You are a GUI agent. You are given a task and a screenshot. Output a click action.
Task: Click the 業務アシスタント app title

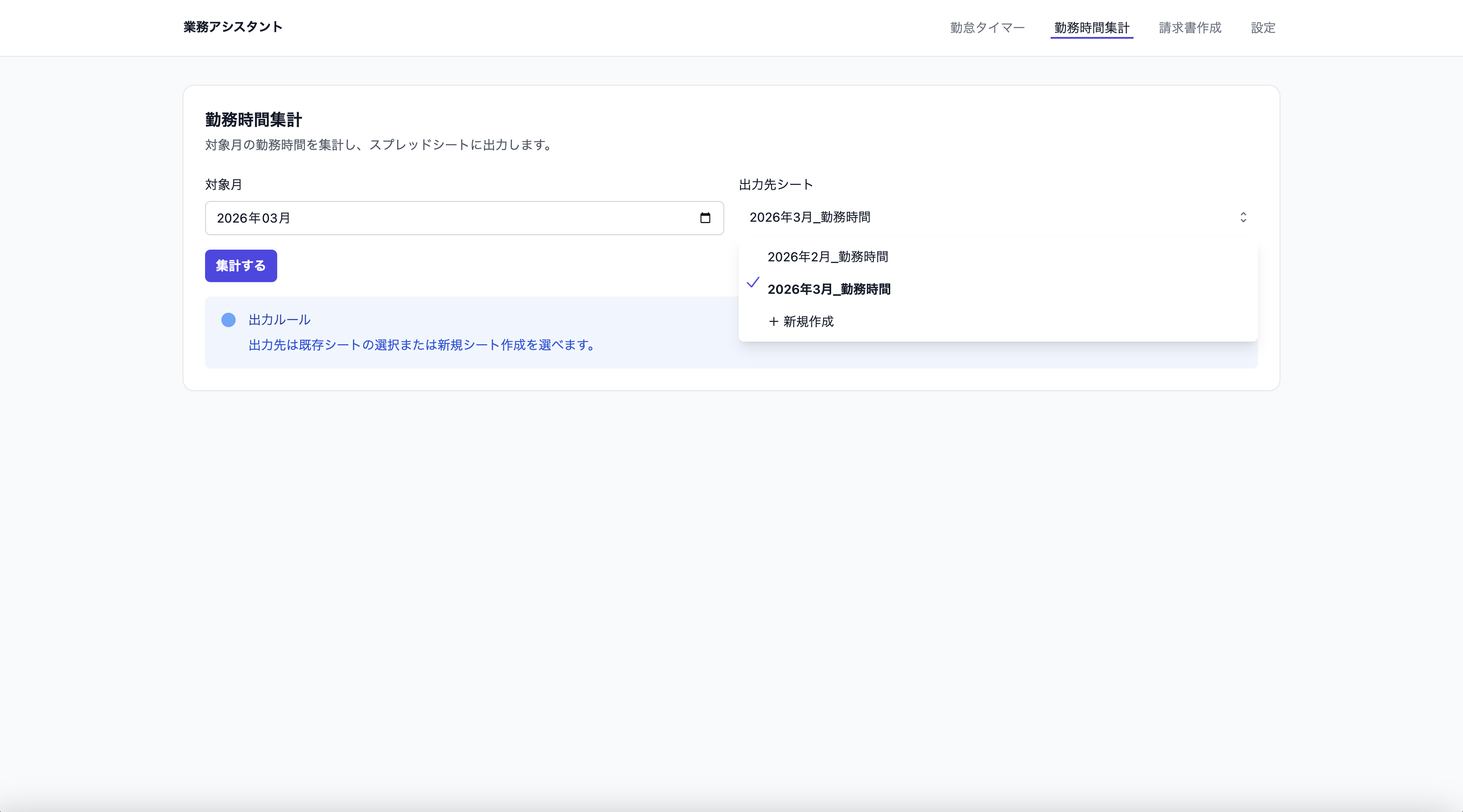tap(233, 27)
